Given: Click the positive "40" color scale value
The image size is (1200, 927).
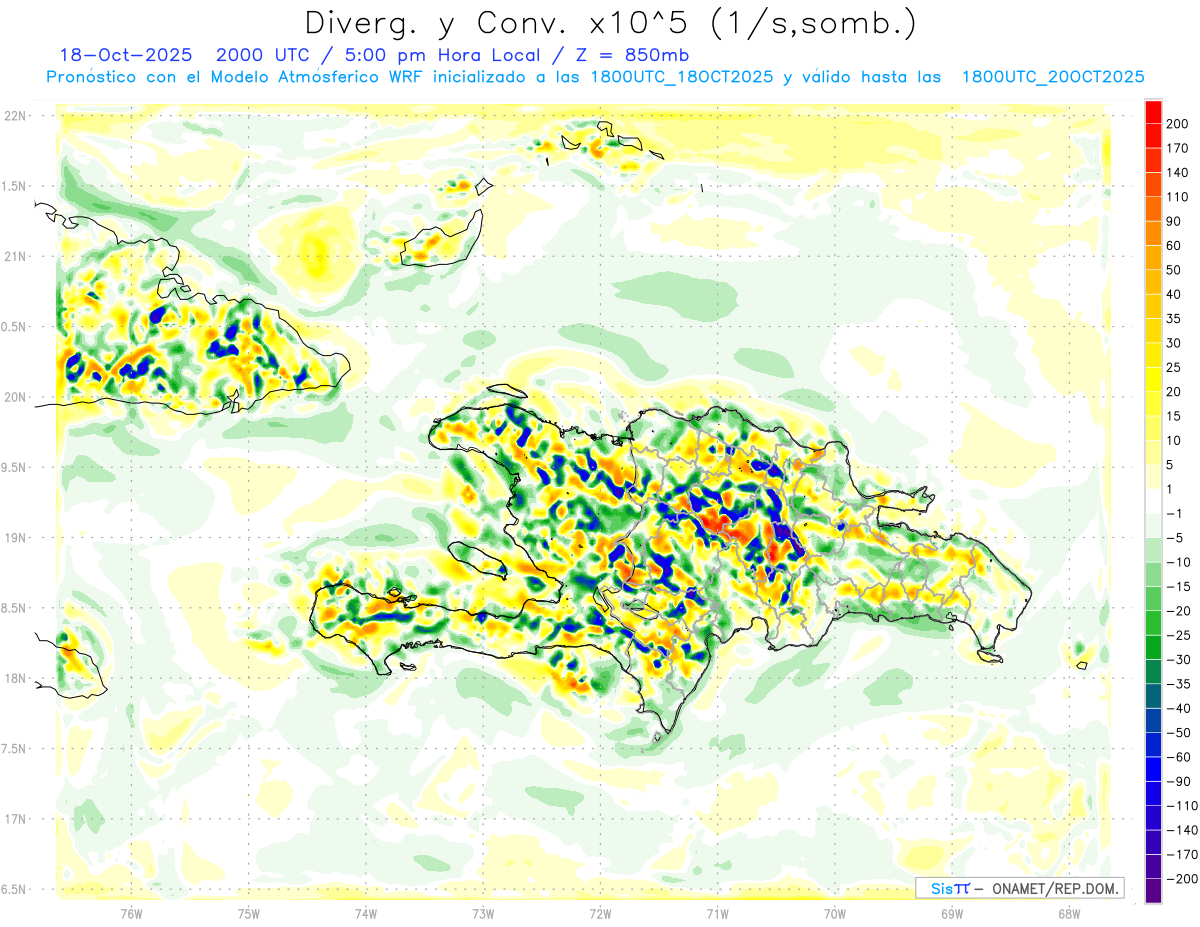Looking at the screenshot, I should pyautogui.click(x=1174, y=295).
